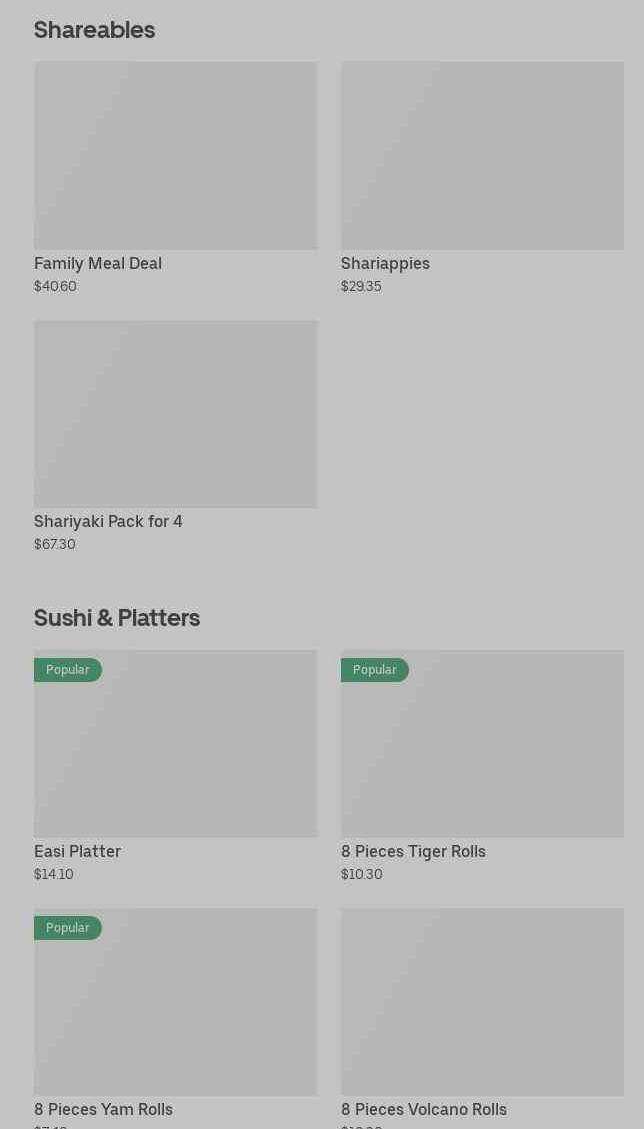Click the Sushi & Platters heading
Viewport: 644px width, 1129px height.
tap(117, 618)
